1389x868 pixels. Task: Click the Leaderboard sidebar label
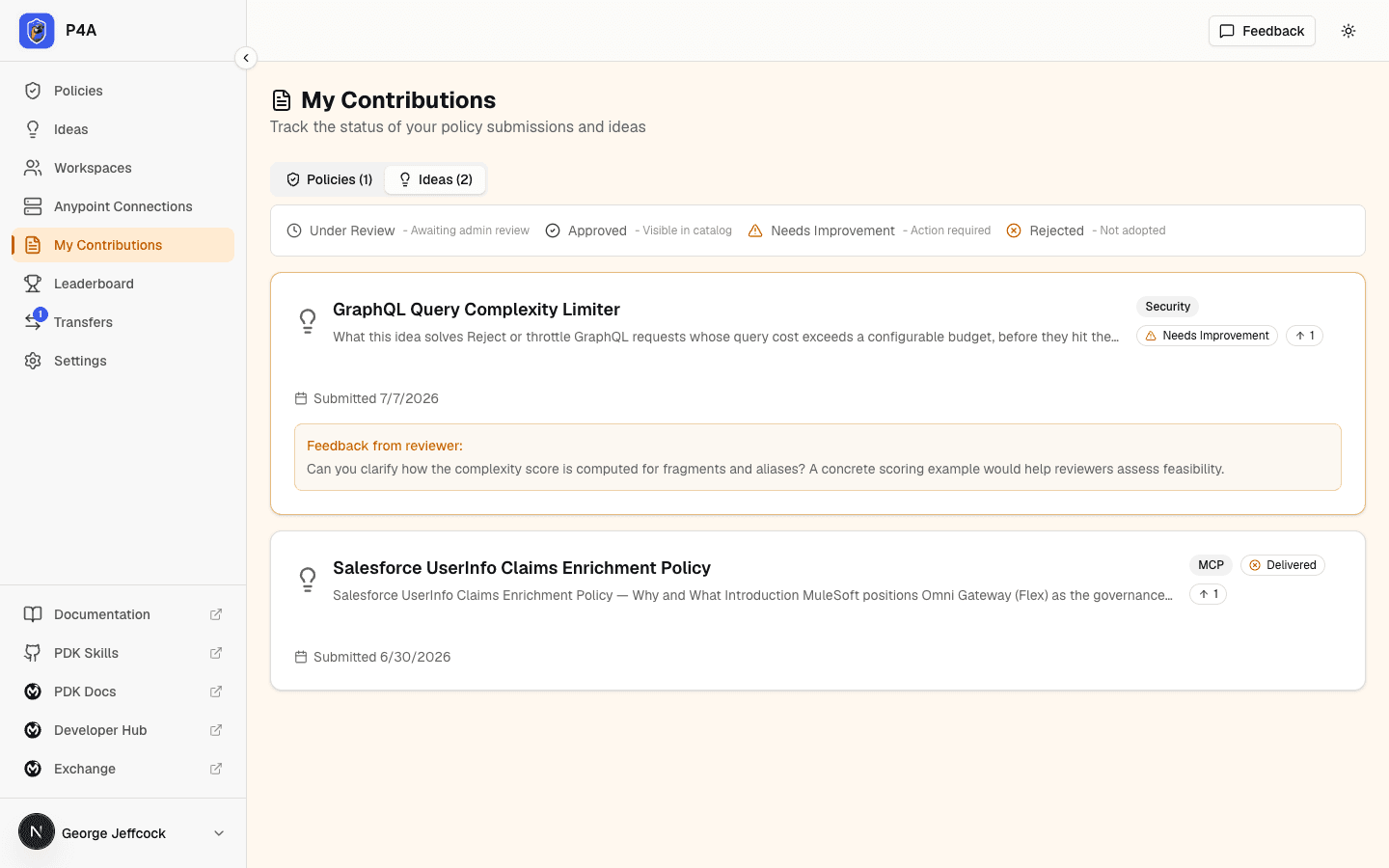click(x=94, y=284)
